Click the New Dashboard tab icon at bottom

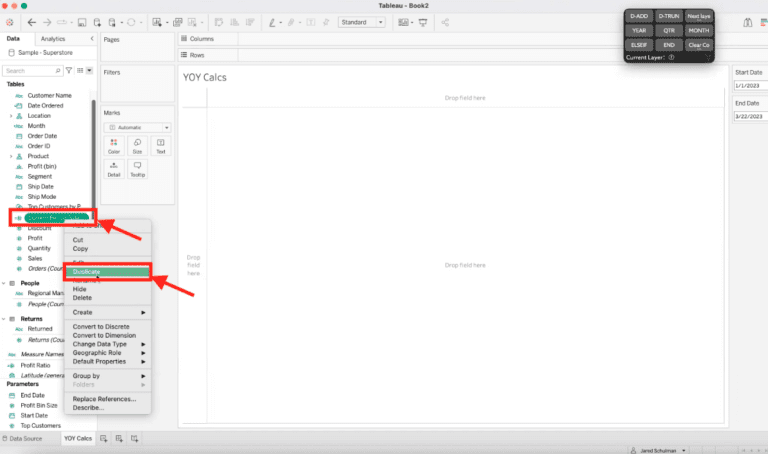119,438
